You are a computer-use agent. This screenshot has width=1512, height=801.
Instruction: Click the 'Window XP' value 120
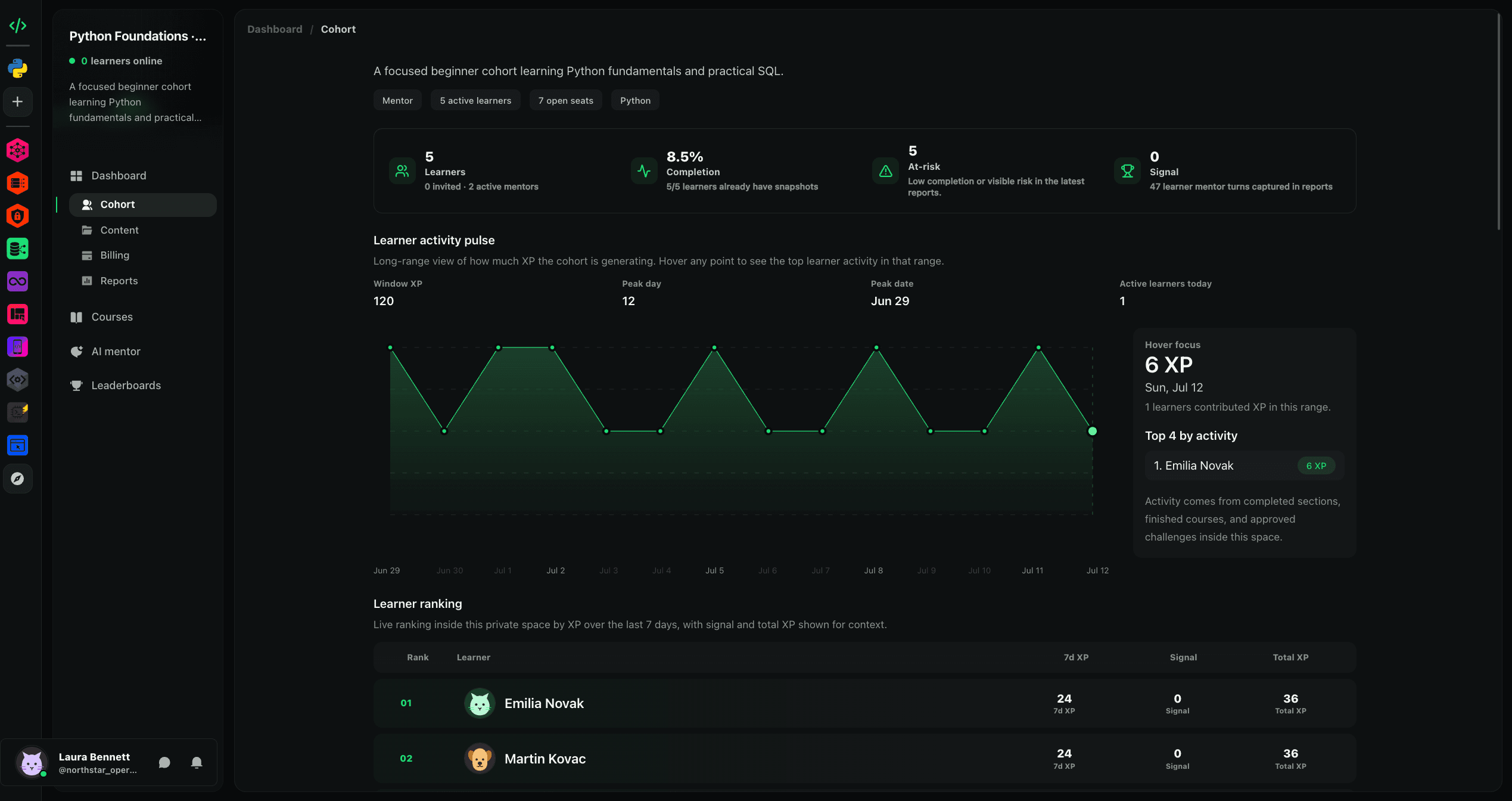tap(384, 301)
